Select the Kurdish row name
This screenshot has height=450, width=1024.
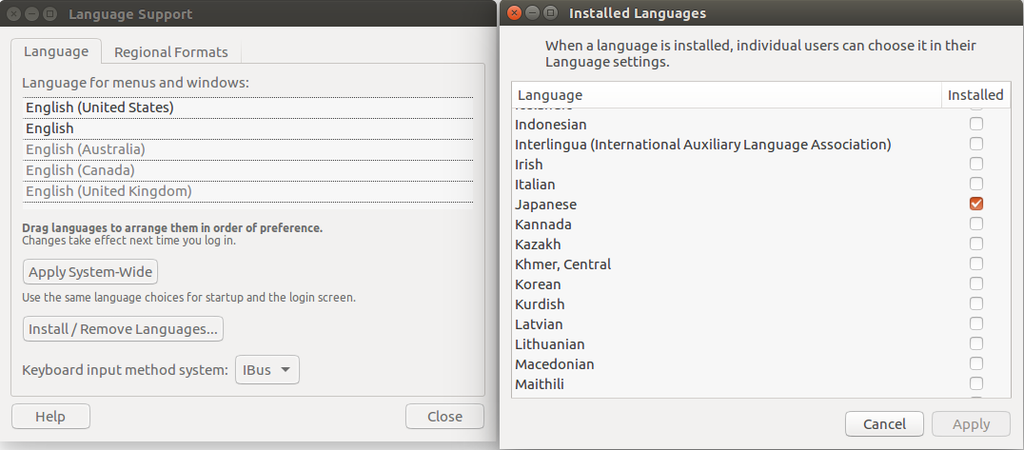click(539, 305)
